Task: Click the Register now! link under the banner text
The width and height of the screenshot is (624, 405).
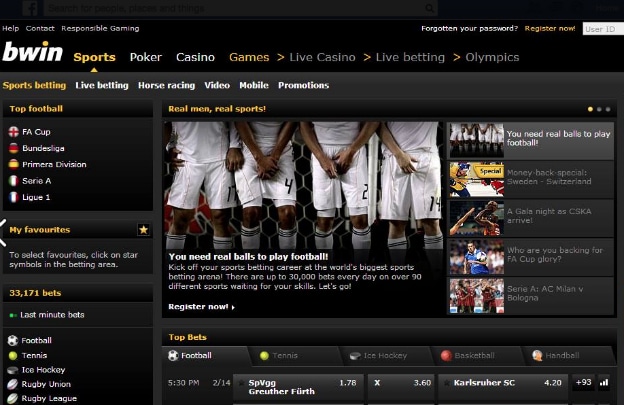Action: click(x=201, y=307)
